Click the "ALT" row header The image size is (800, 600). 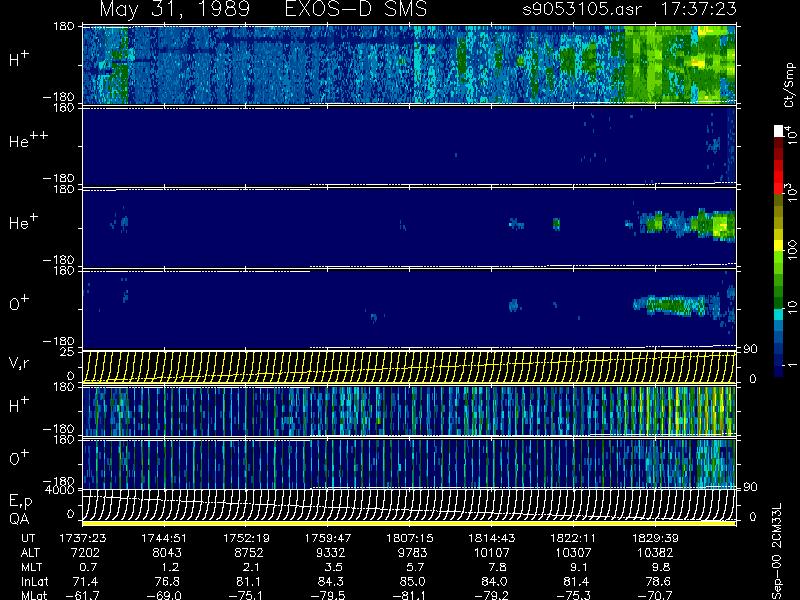tap(31, 553)
